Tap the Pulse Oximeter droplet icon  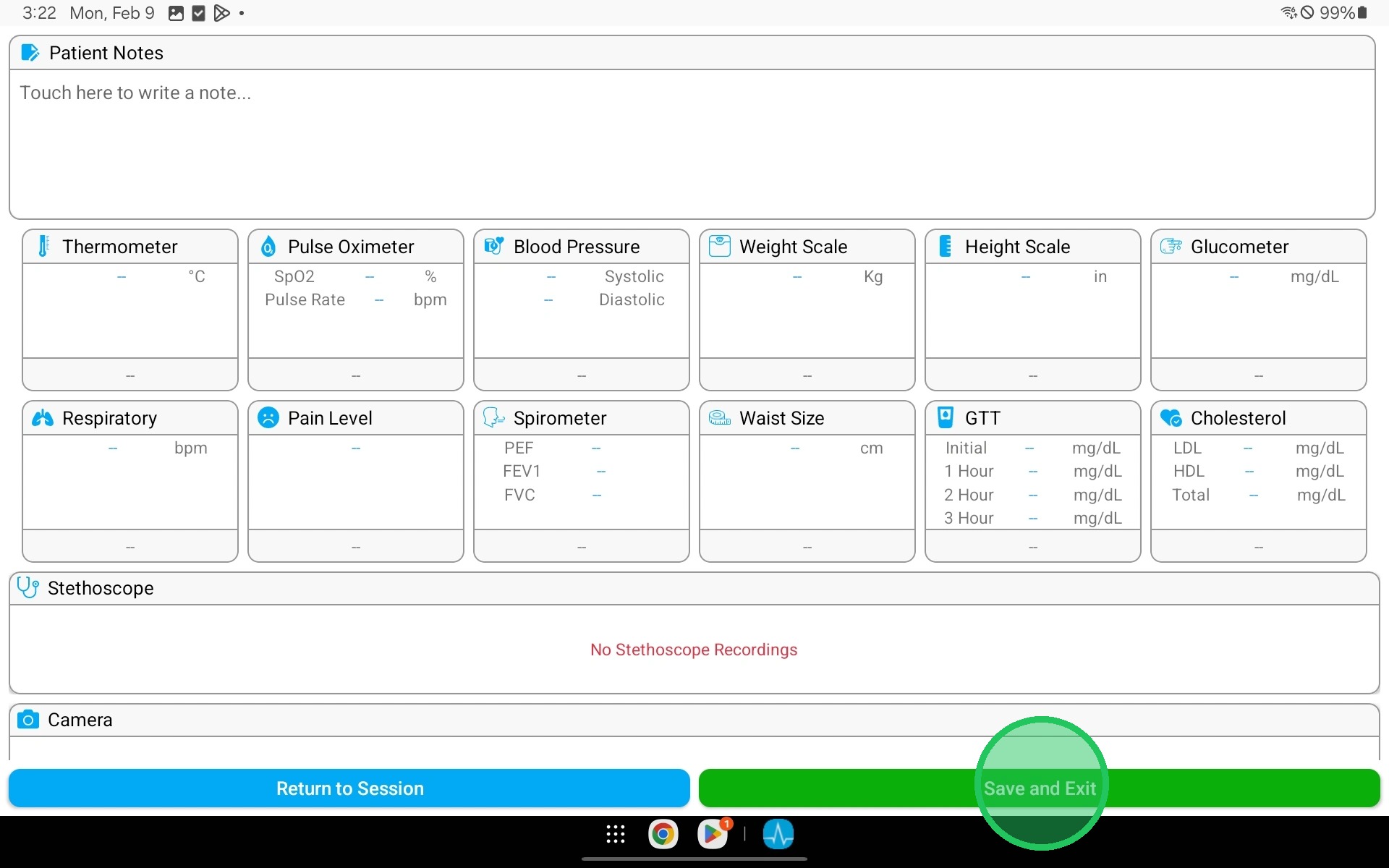268,247
